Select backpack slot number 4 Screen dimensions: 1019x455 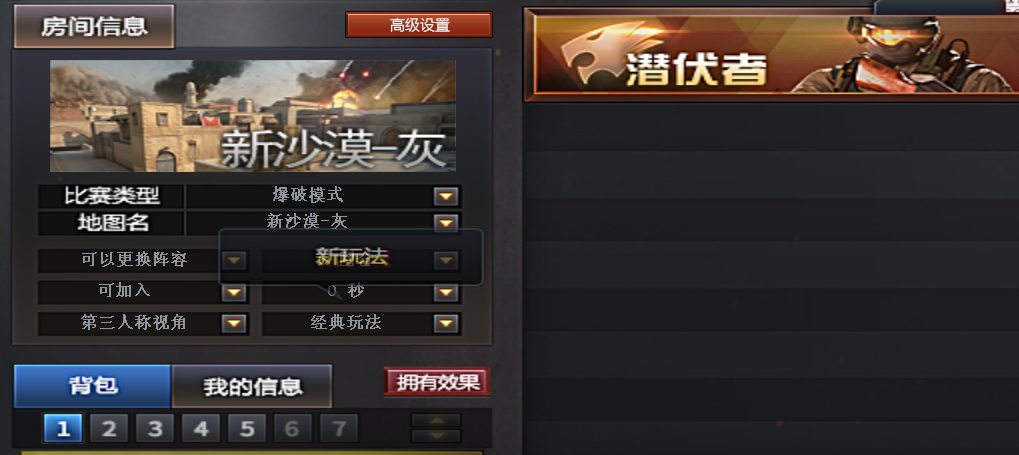point(201,428)
